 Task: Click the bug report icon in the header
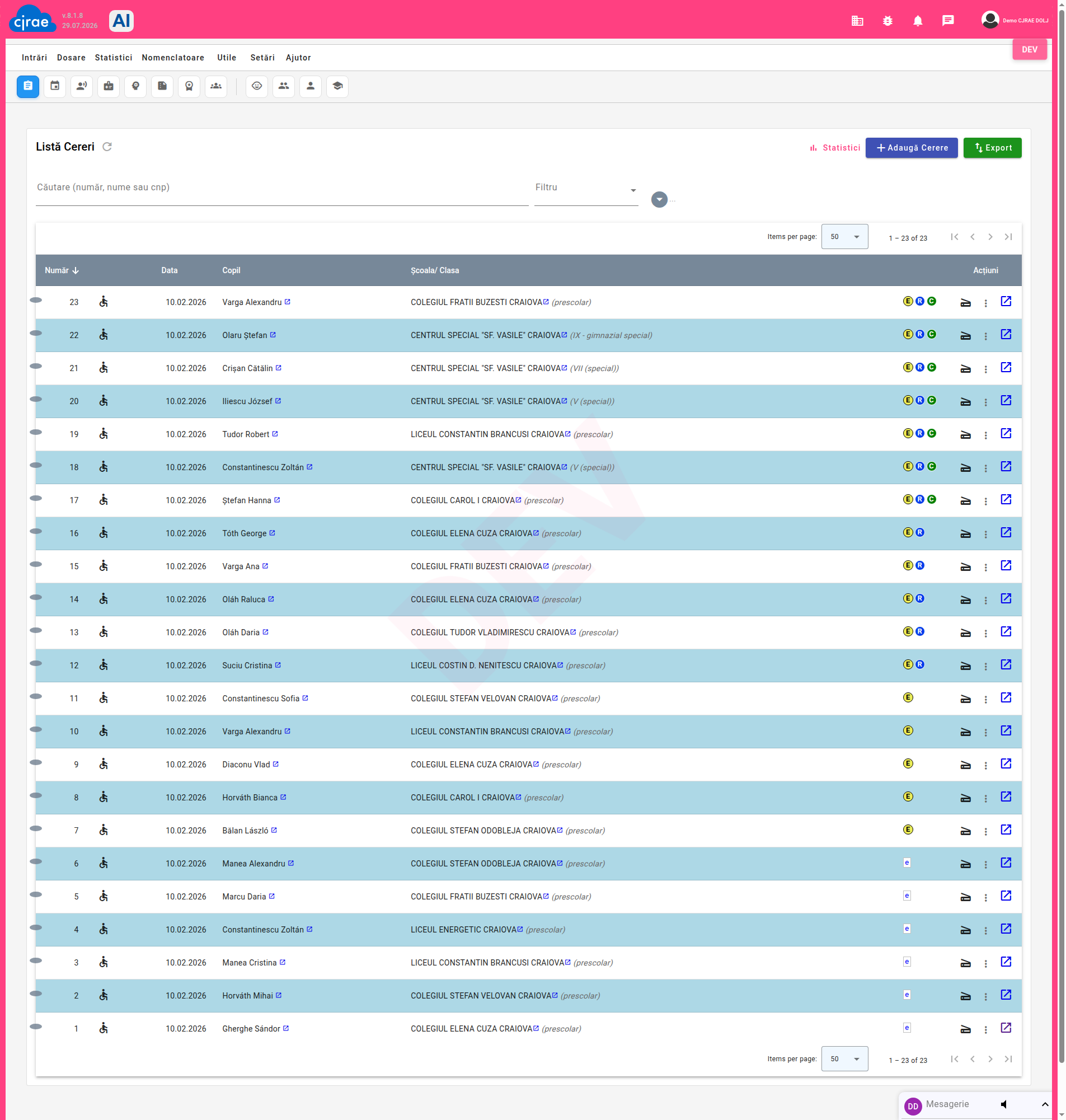pyautogui.click(x=887, y=21)
